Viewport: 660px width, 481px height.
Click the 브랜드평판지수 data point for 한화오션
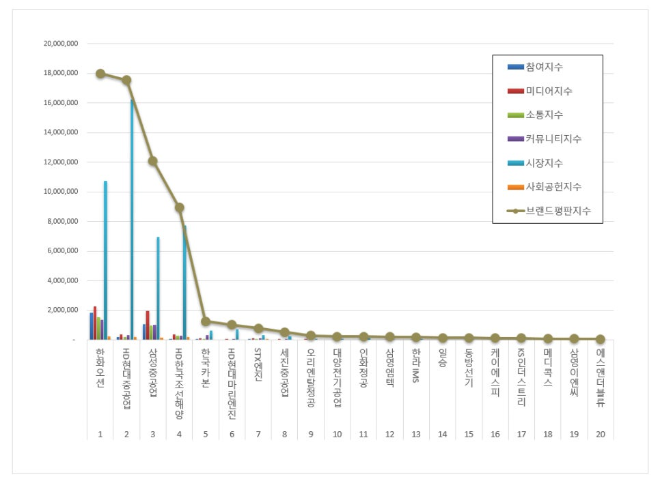click(100, 74)
